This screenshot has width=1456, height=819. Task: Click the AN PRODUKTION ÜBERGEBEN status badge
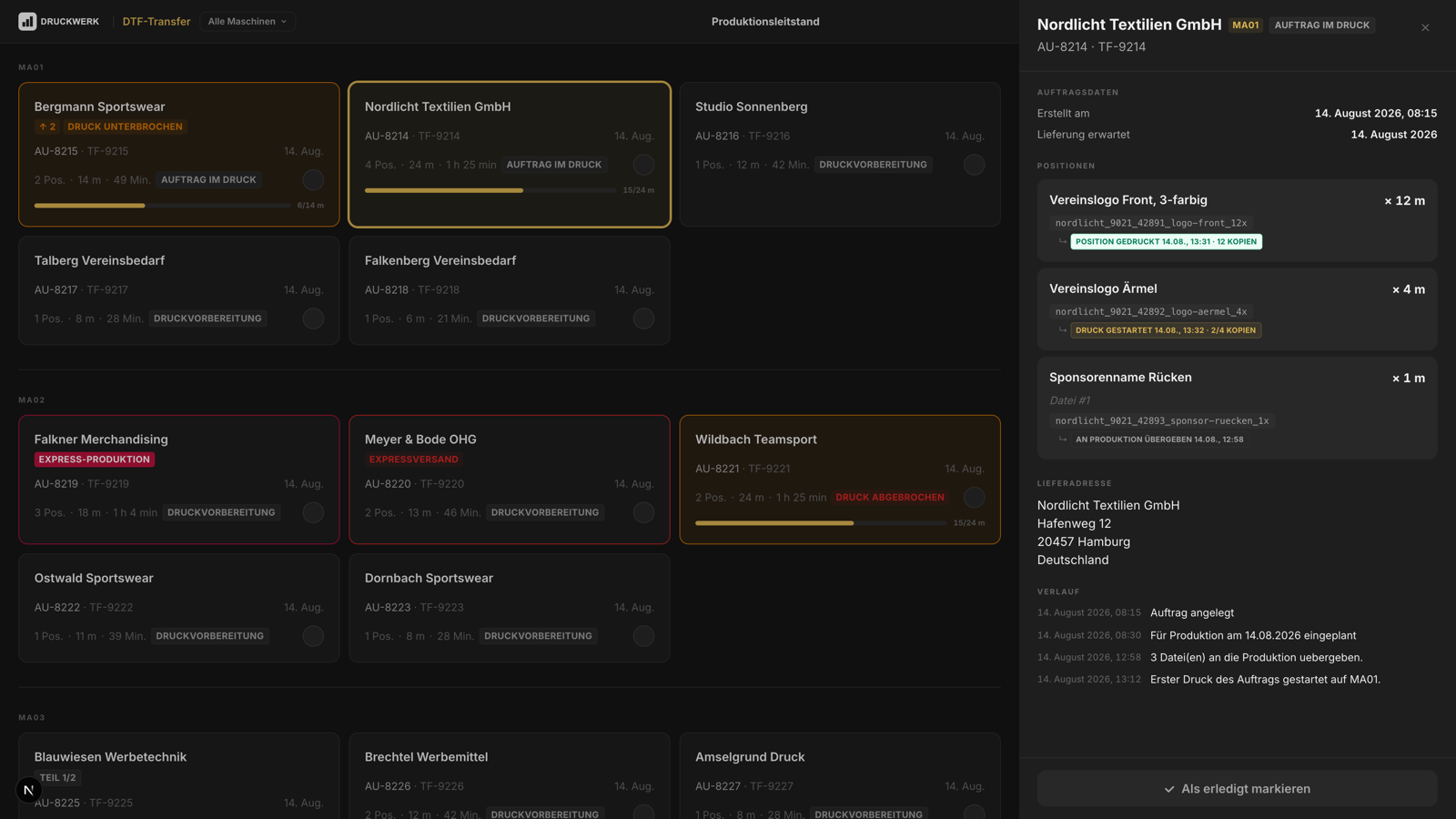coord(1159,440)
